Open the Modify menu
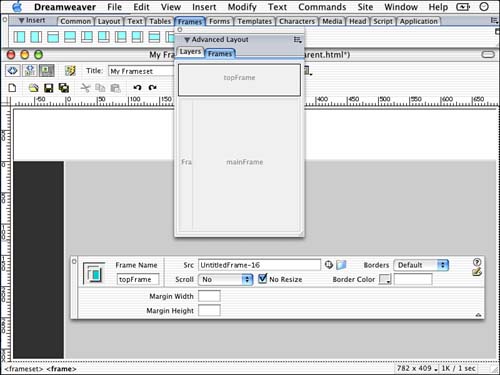500x375 pixels. (x=242, y=7)
